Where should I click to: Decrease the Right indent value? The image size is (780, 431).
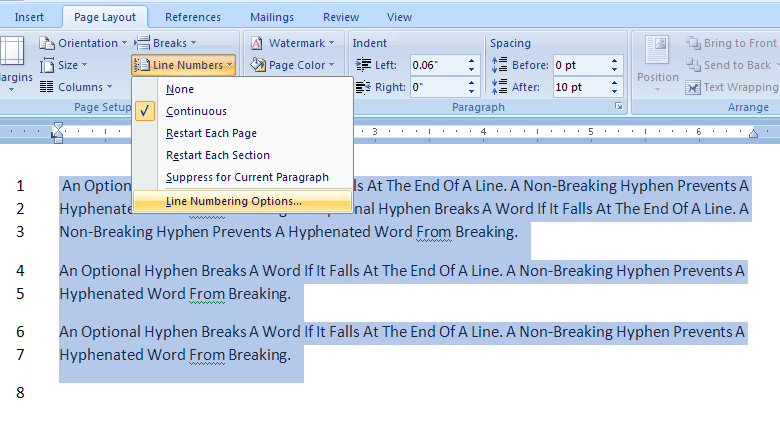coord(471,91)
